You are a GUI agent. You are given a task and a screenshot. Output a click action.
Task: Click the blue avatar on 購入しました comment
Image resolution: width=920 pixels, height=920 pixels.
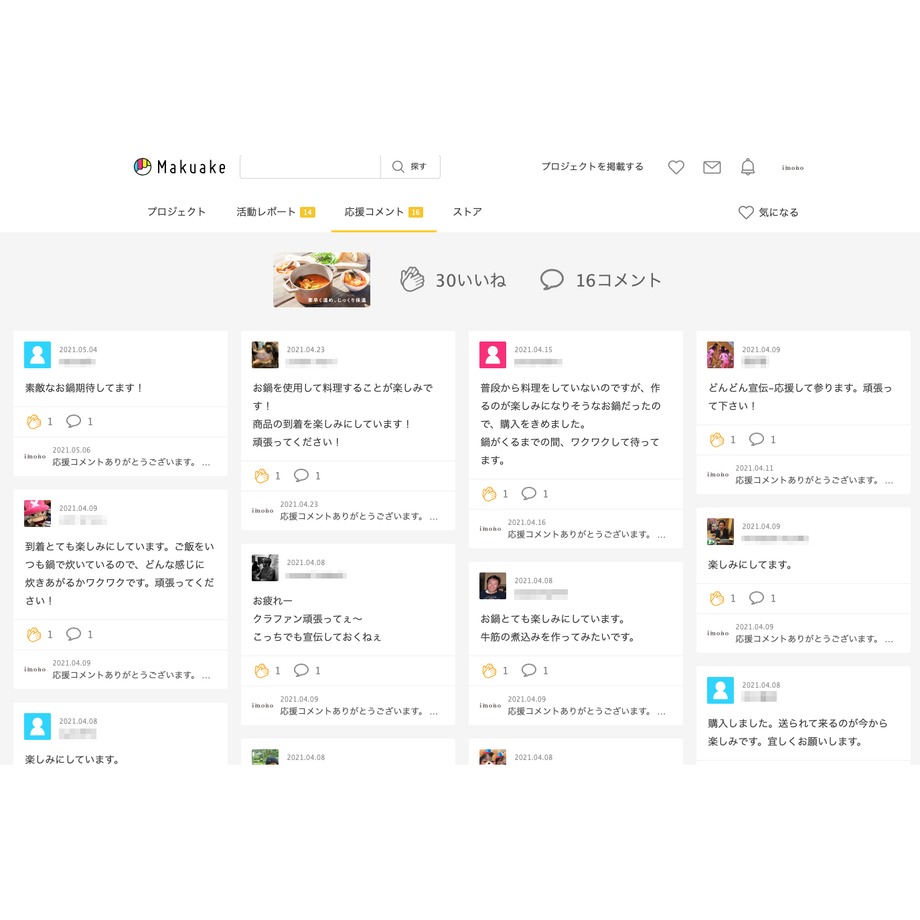click(721, 691)
